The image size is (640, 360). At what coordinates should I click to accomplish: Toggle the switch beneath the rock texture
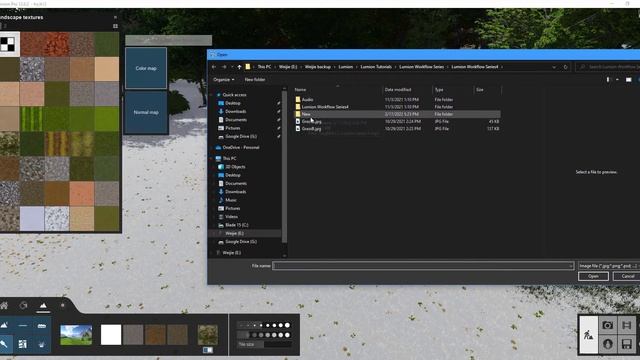208,350
